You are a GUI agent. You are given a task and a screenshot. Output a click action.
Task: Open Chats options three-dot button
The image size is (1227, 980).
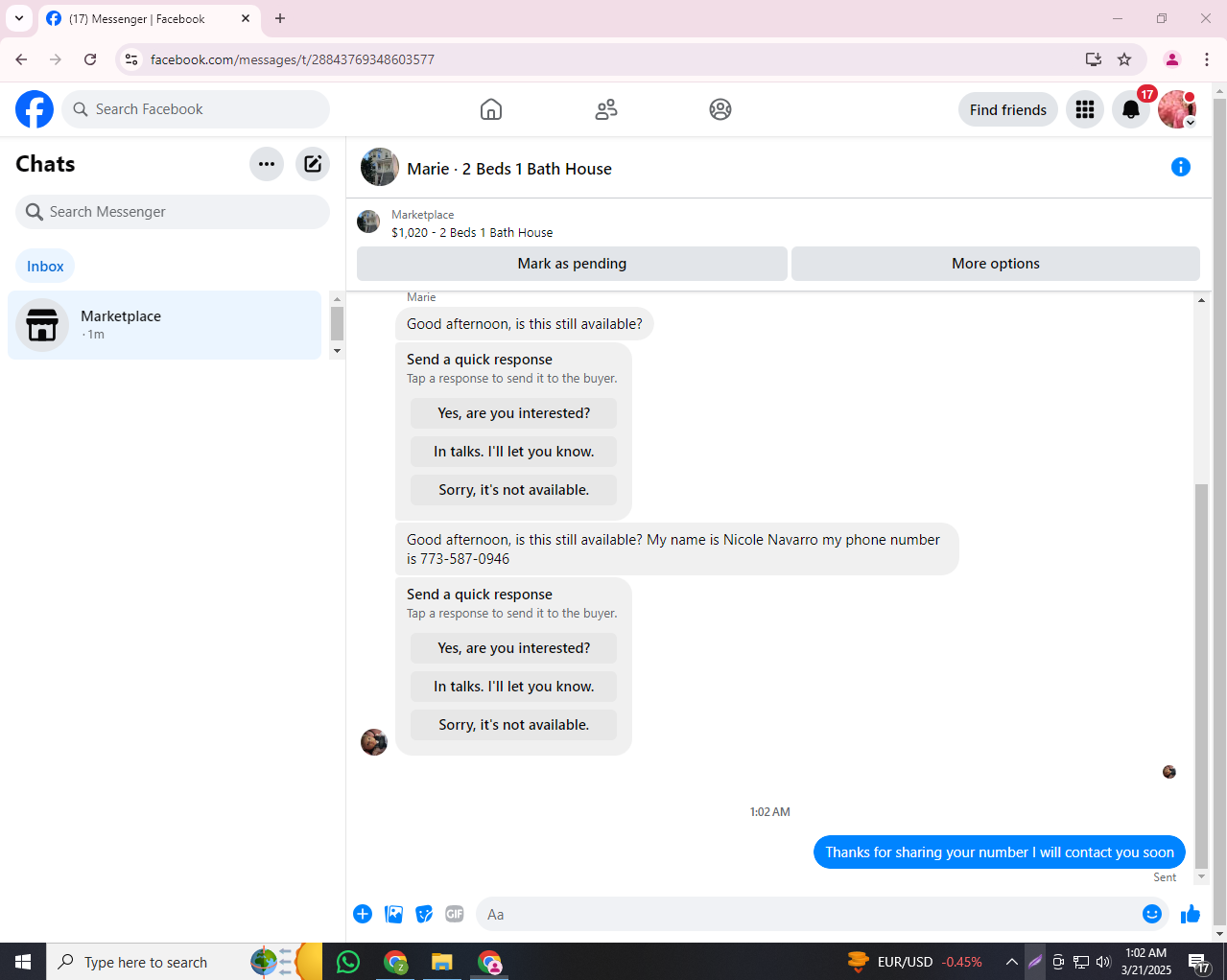267,164
